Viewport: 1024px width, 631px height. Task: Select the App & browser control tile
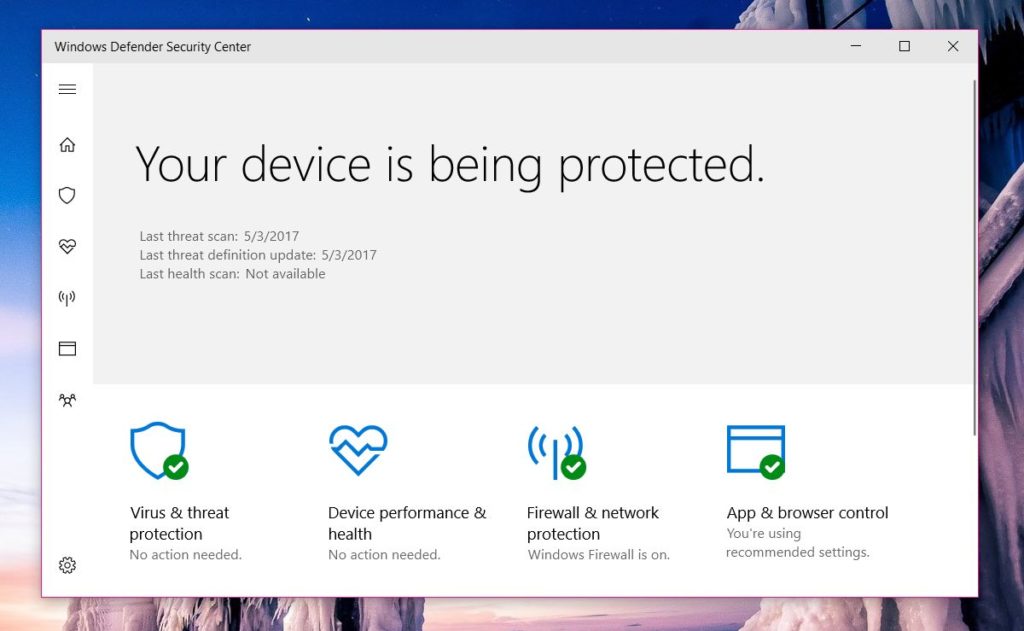(x=807, y=512)
